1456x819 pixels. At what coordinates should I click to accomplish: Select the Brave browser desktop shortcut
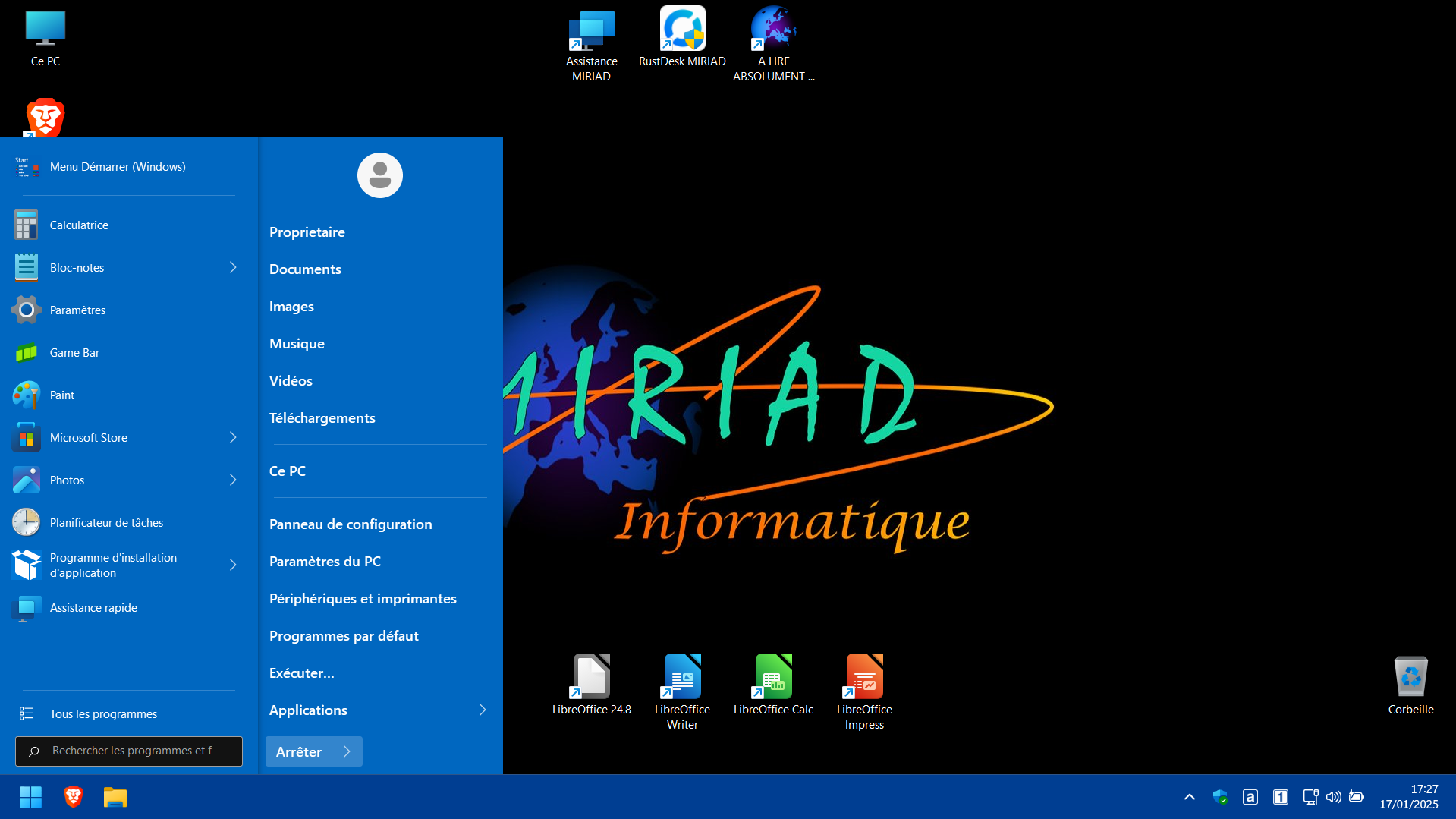coord(45,117)
